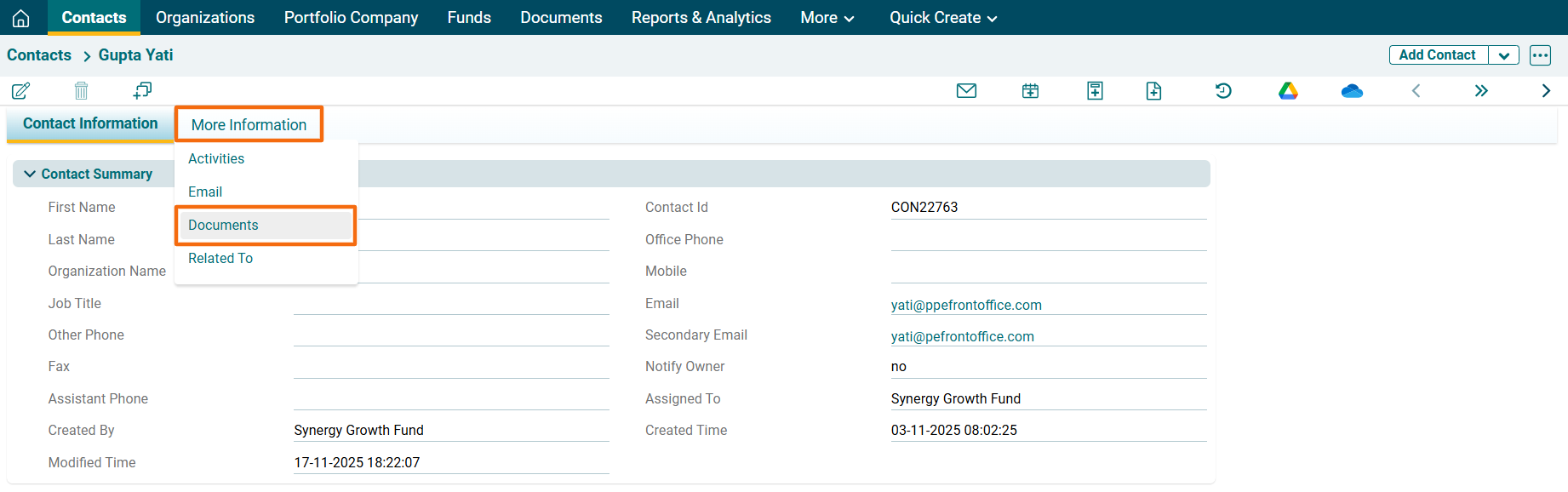Switch to Contact Information tab
Screen dimensions: 1568x492
pyautogui.click(x=90, y=123)
